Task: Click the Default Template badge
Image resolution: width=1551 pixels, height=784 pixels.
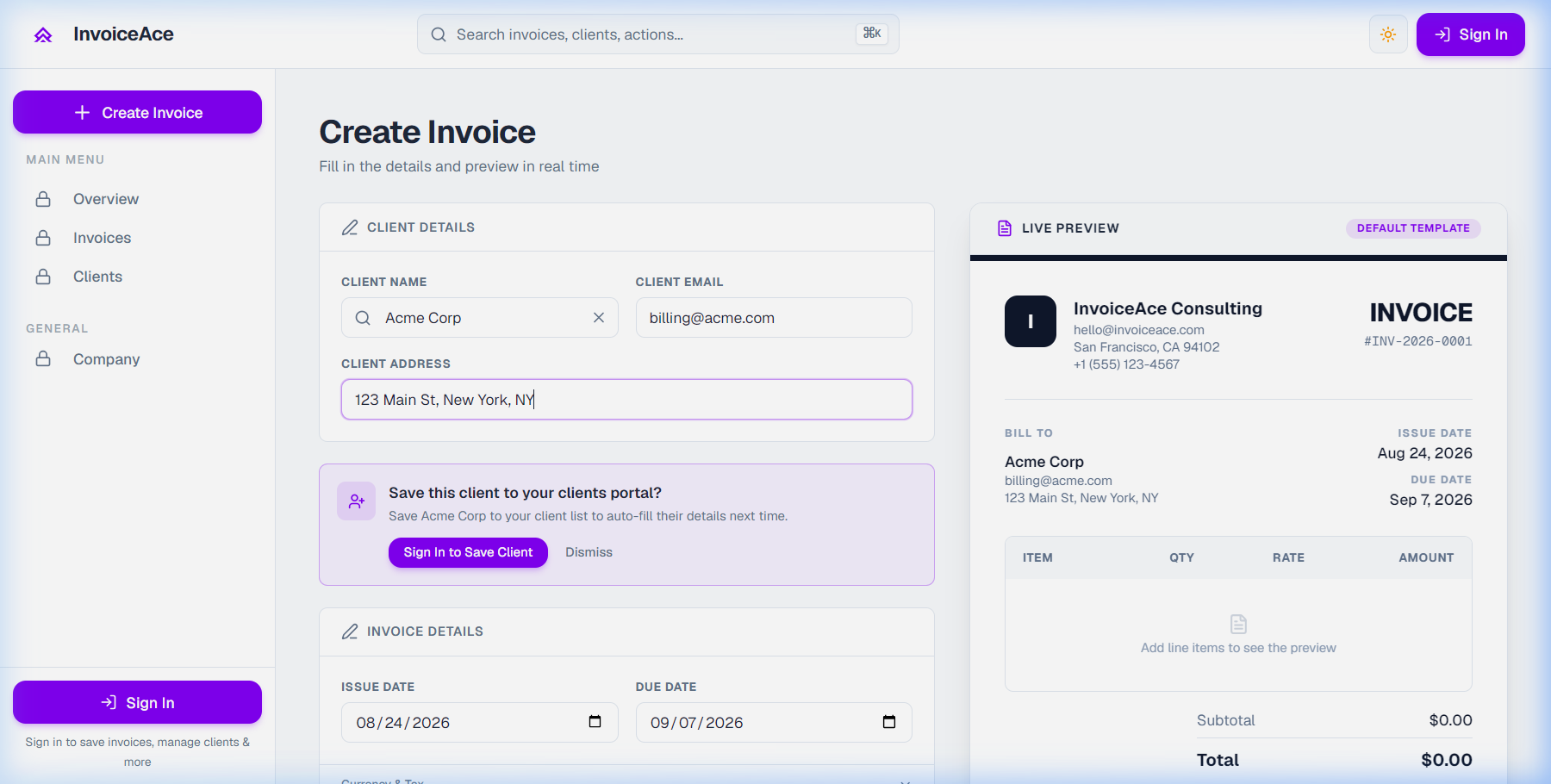Action: (1413, 228)
